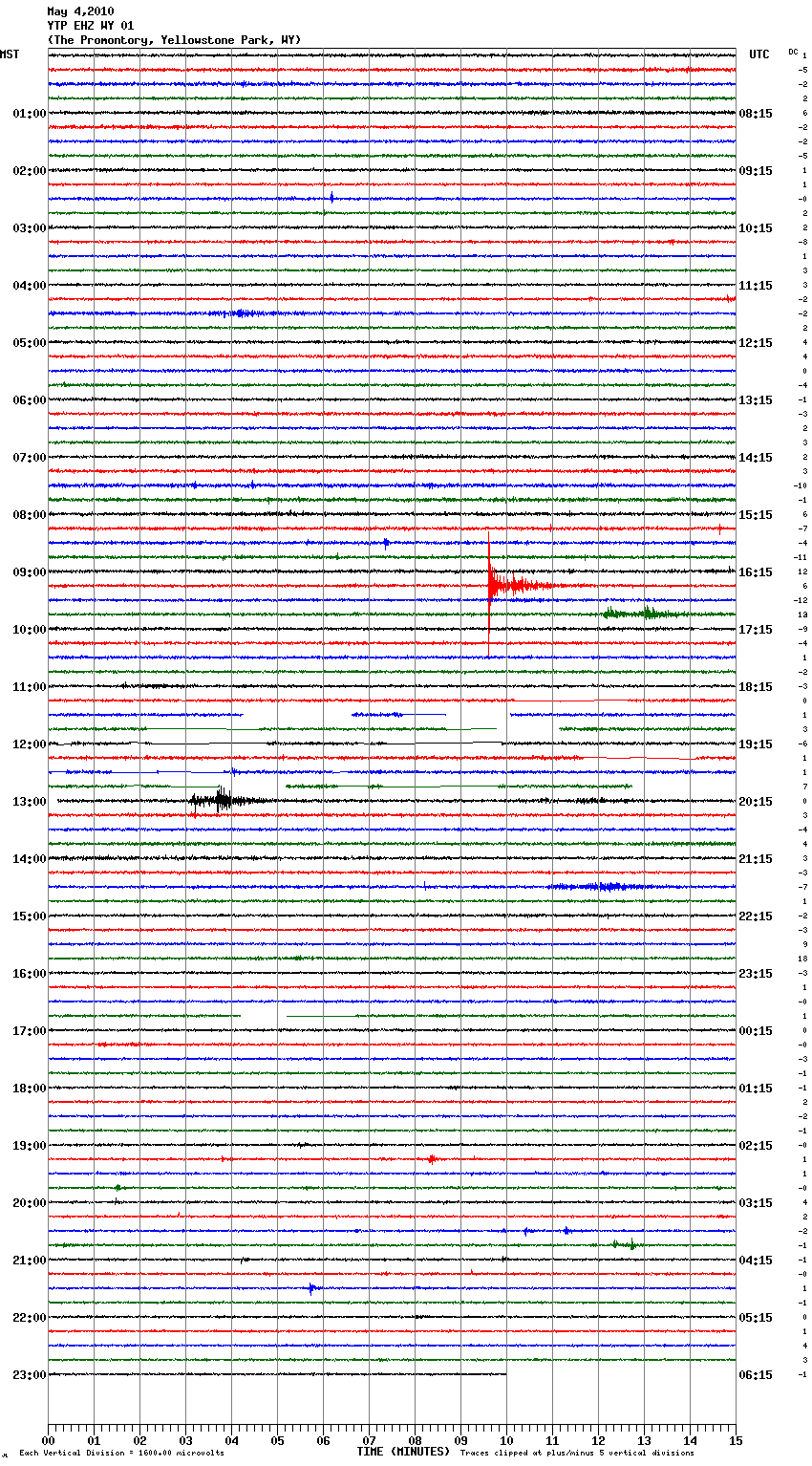Select the 19:15 UTC time label
Image resolution: width=812 pixels, height=1466 pixels.
click(x=756, y=744)
